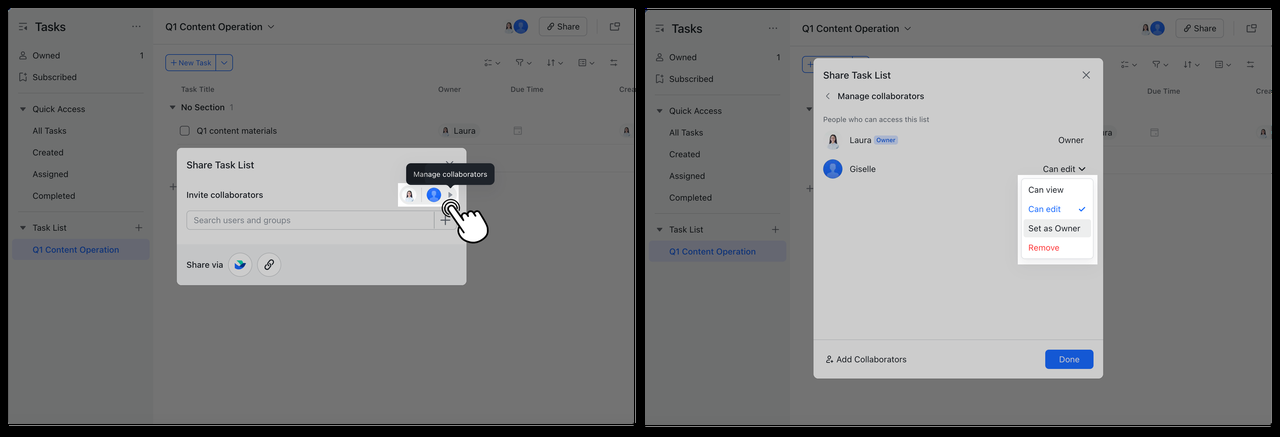Expand Manage collaborators arrow next to avatars
The width and height of the screenshot is (1280, 437).
coord(450,195)
